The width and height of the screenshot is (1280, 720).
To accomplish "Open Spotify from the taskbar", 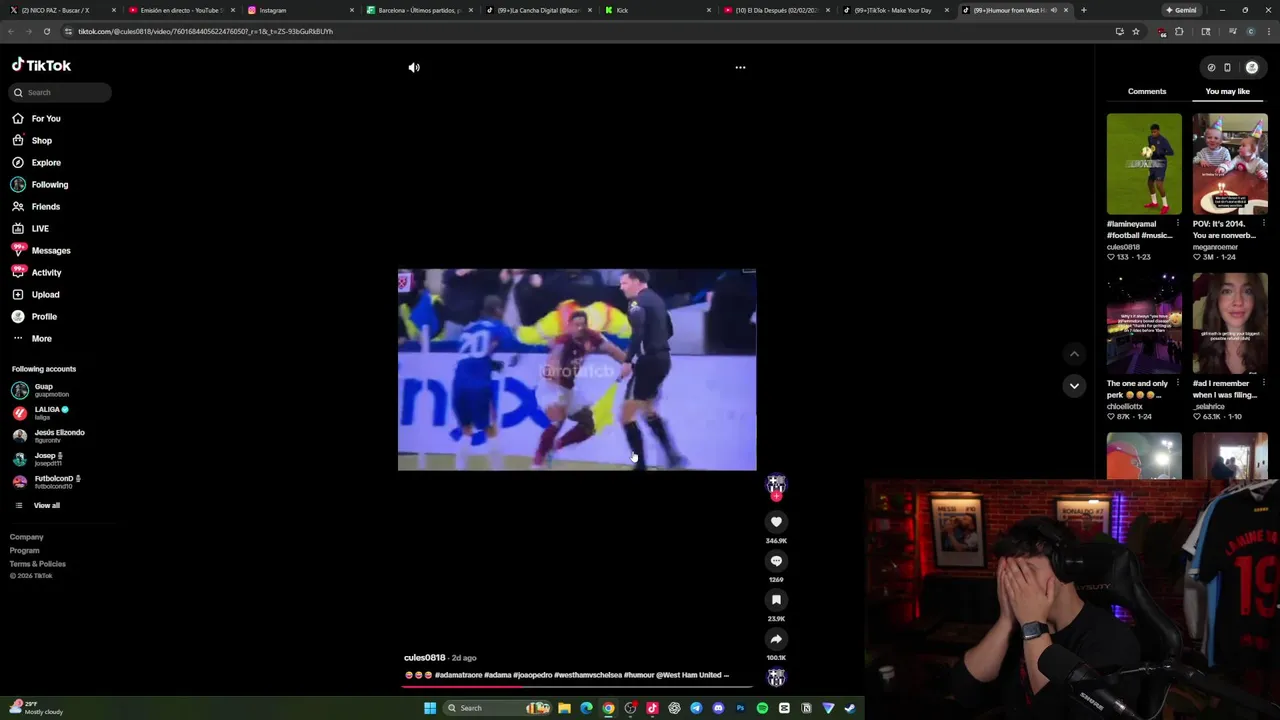I will (762, 708).
